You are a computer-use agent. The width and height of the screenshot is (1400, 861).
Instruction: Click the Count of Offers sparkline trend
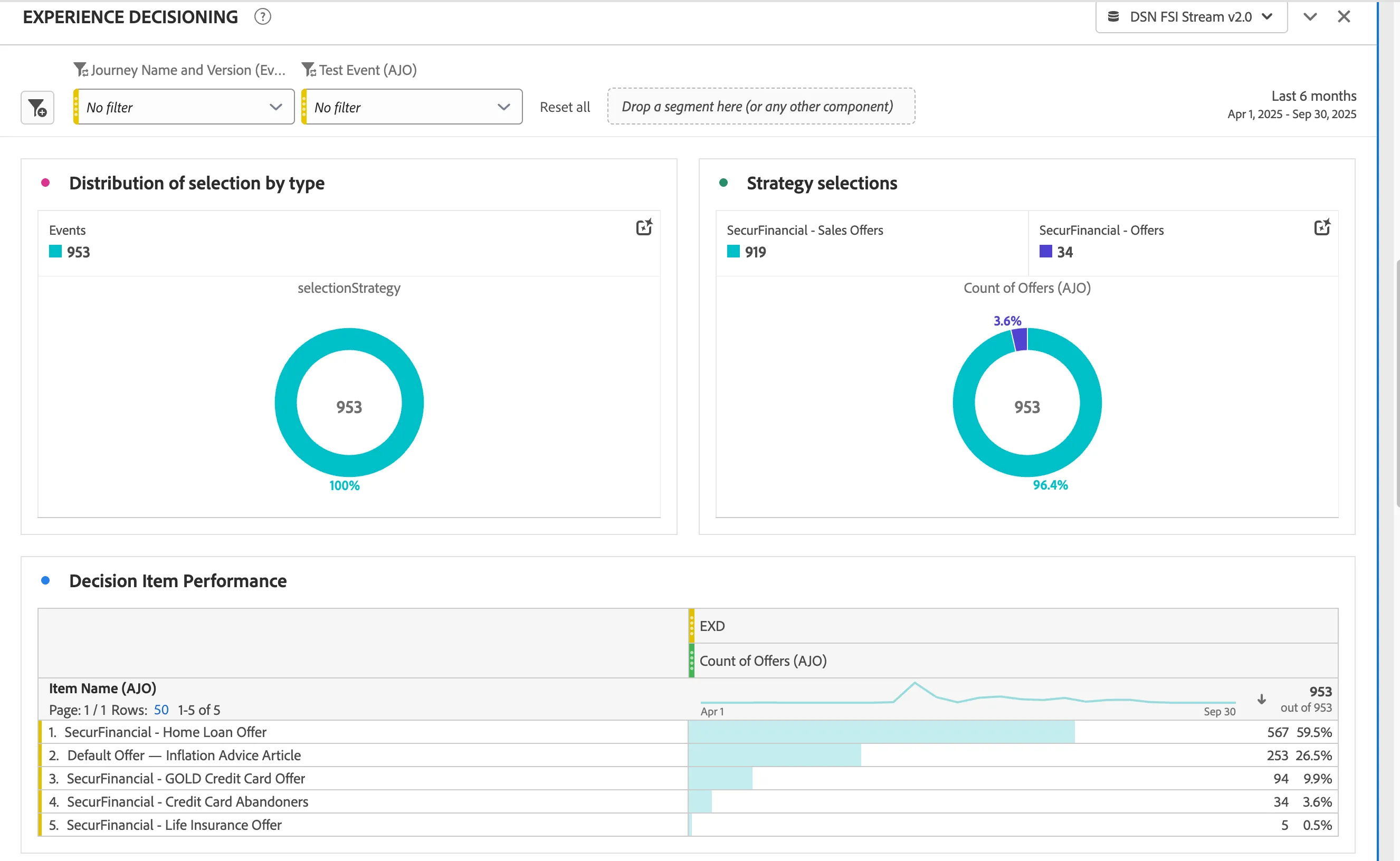point(968,694)
